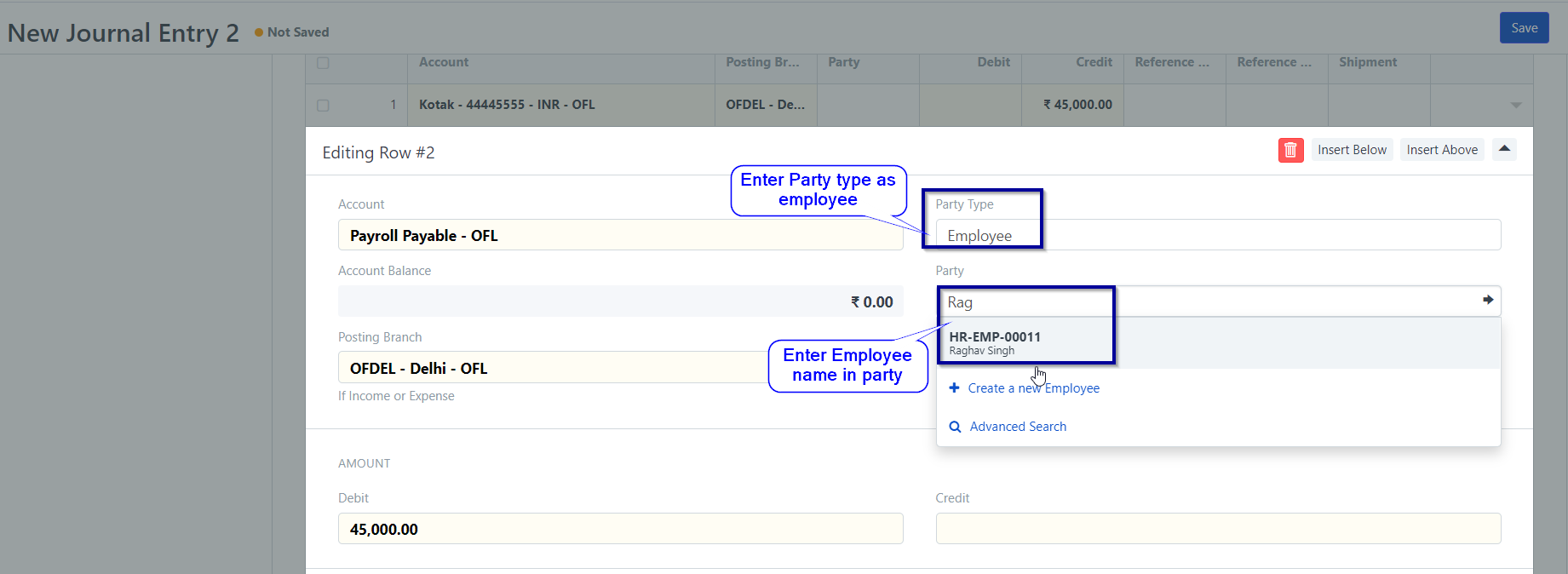Click the Insert Above button
The width and height of the screenshot is (1568, 574).
tap(1442, 150)
